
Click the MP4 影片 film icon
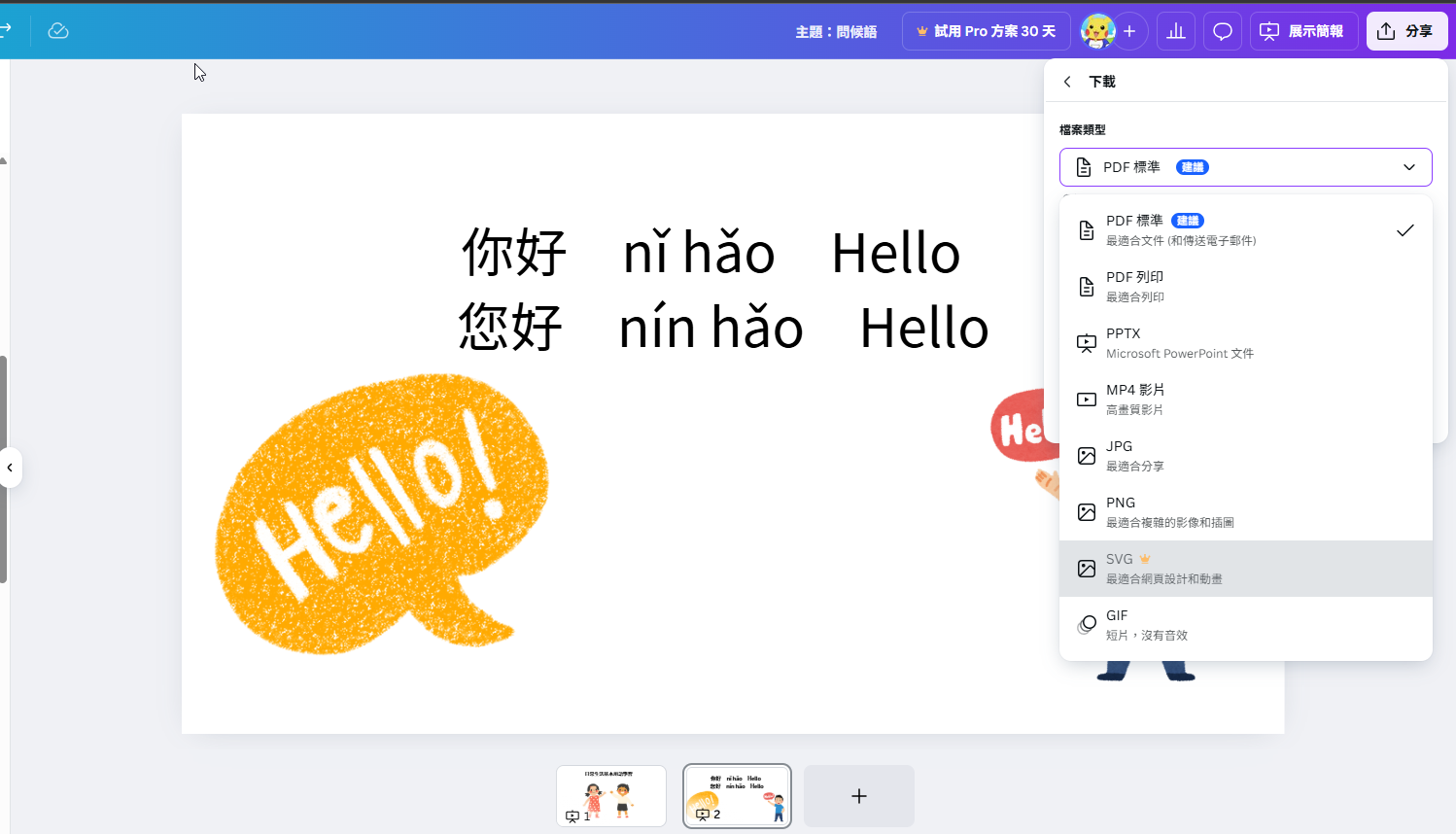pyautogui.click(x=1086, y=399)
